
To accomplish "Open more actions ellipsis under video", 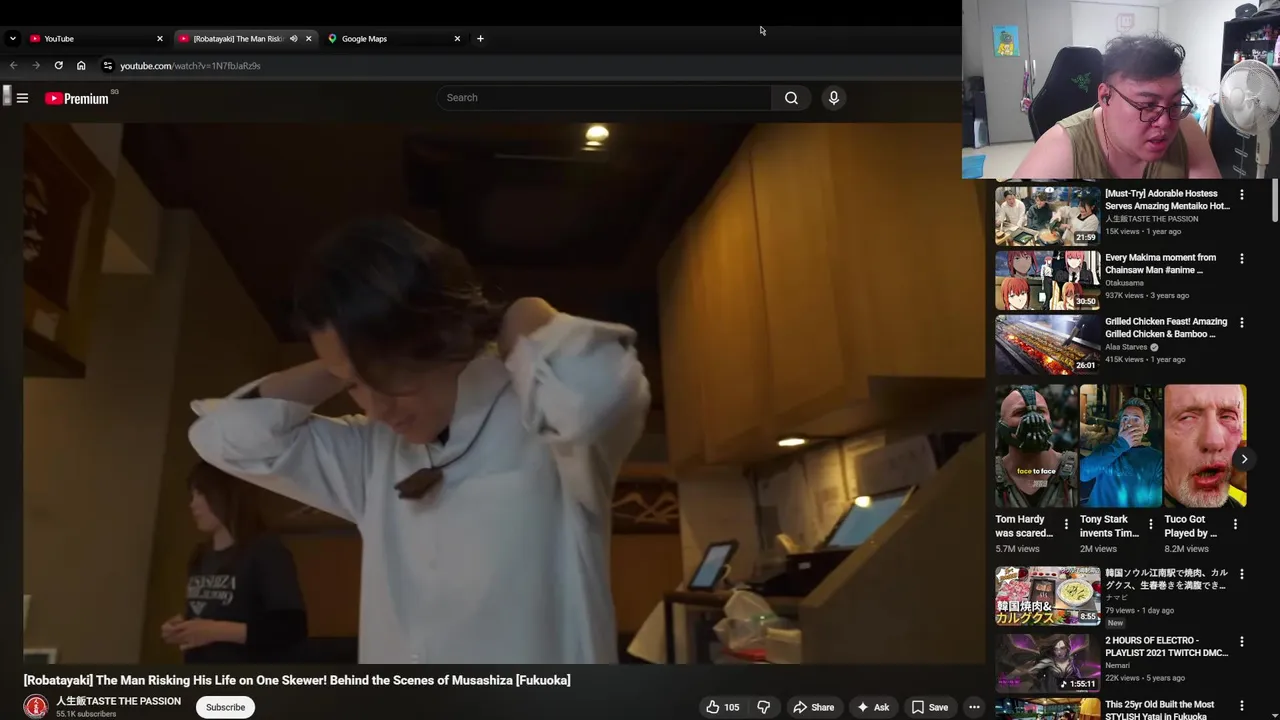I will pos(974,707).
